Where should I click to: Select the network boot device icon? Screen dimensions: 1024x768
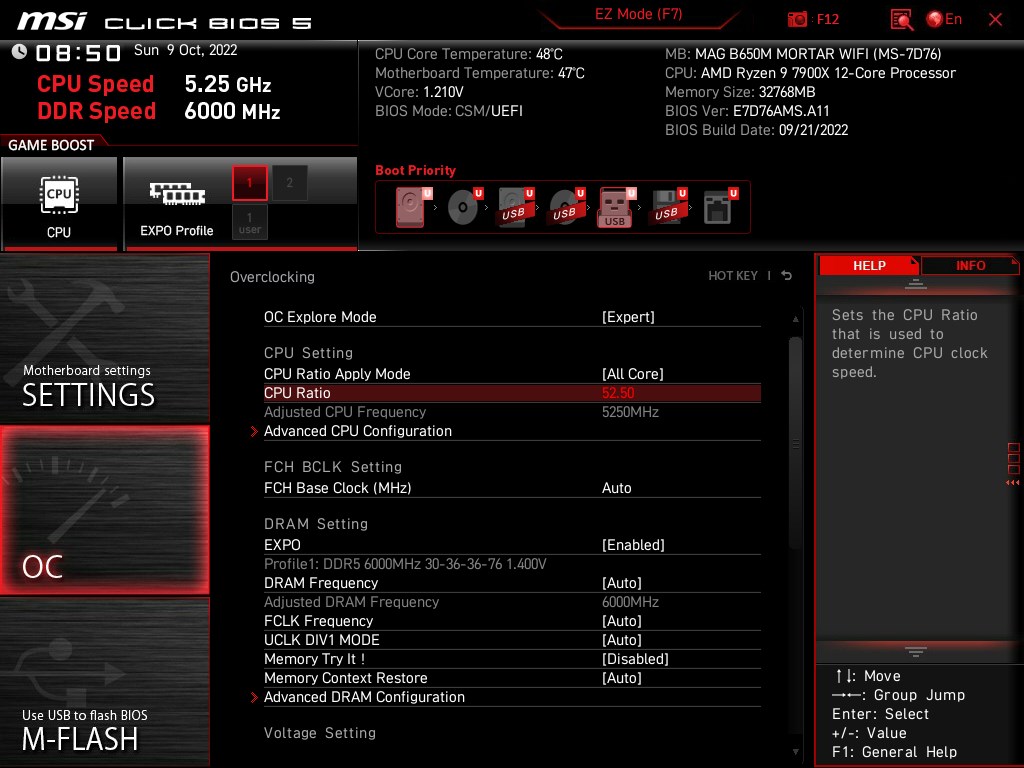click(719, 207)
